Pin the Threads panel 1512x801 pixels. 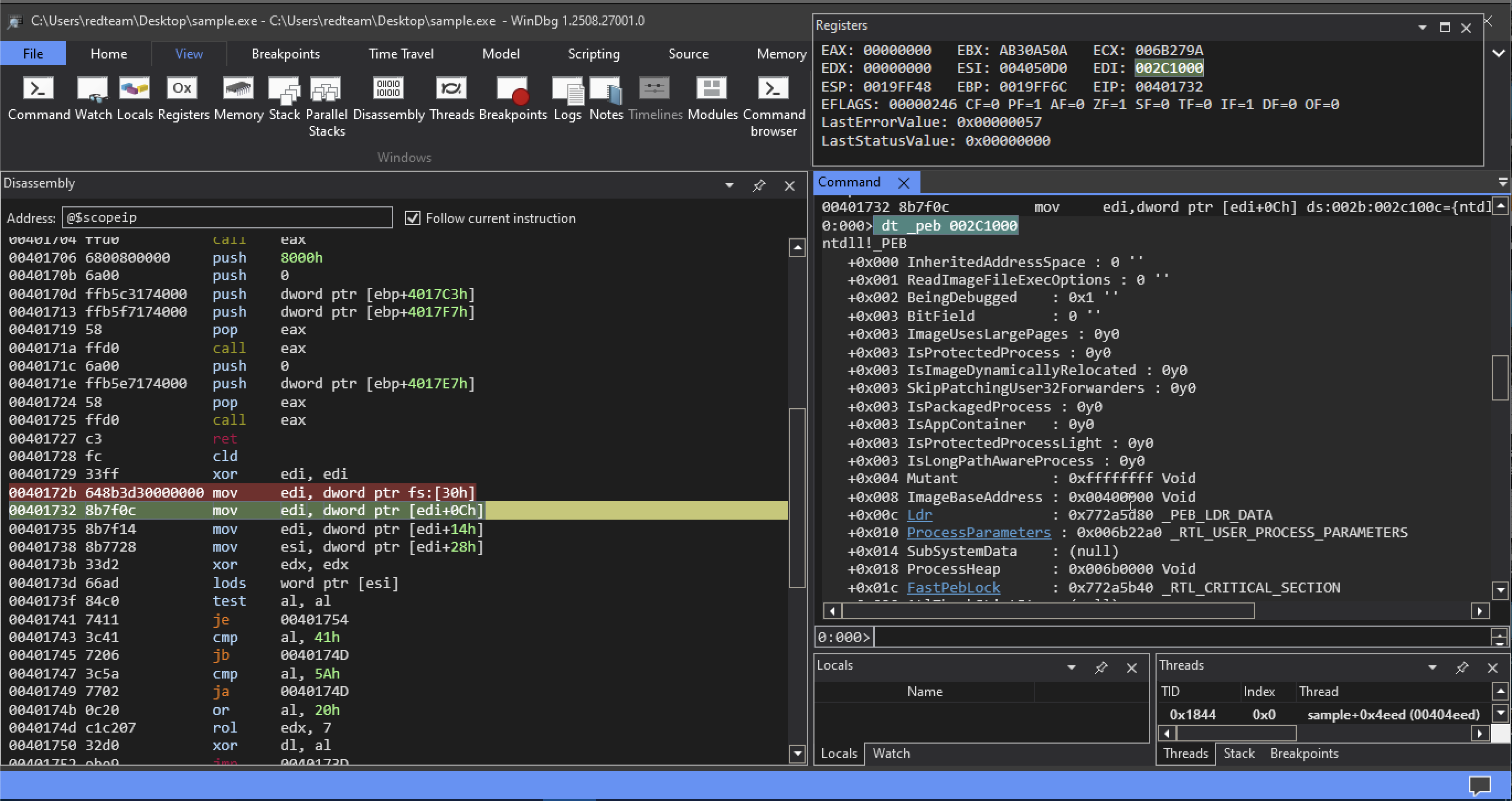pos(1462,668)
